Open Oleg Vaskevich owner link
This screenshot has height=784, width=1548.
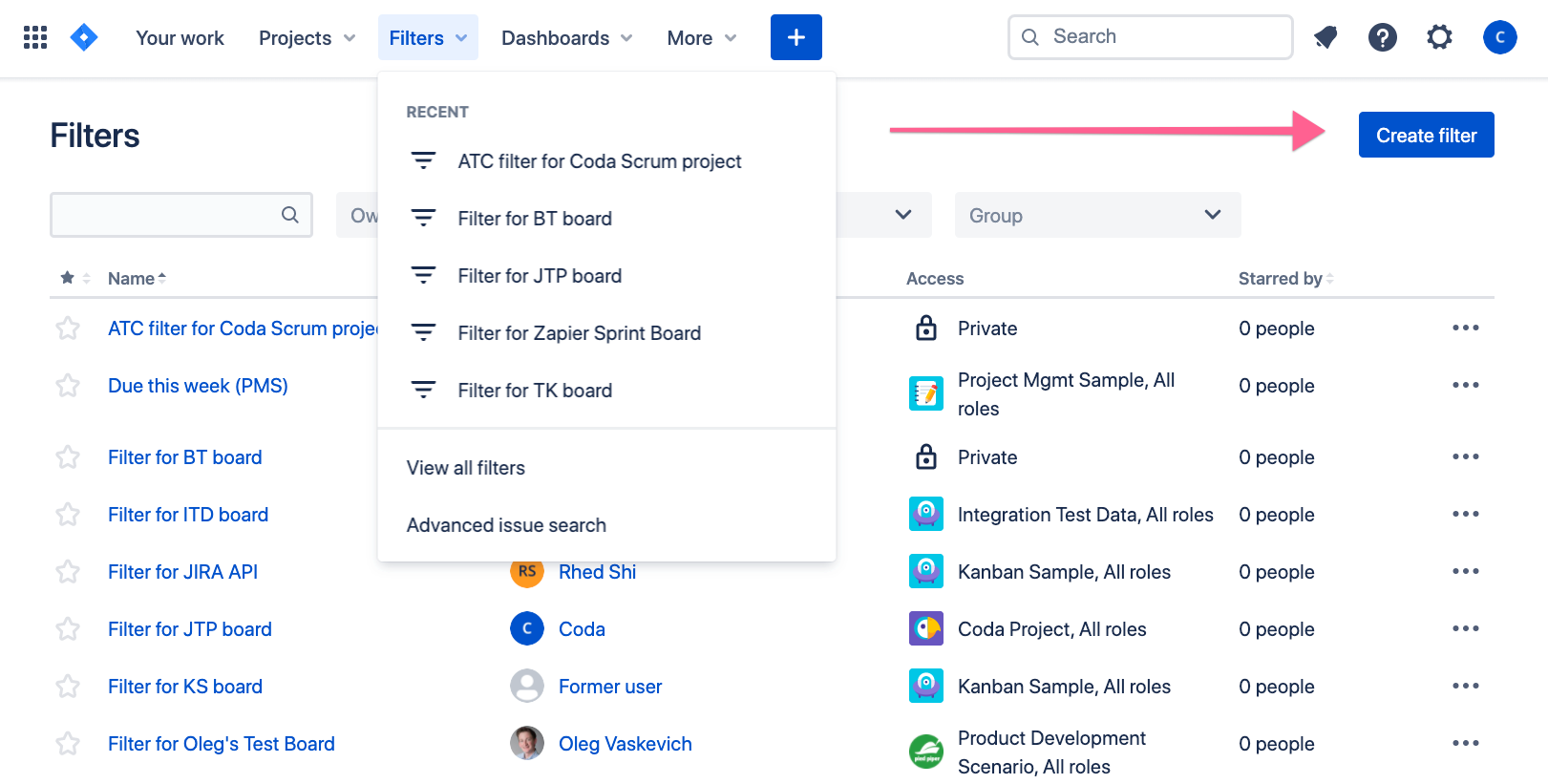tap(625, 744)
